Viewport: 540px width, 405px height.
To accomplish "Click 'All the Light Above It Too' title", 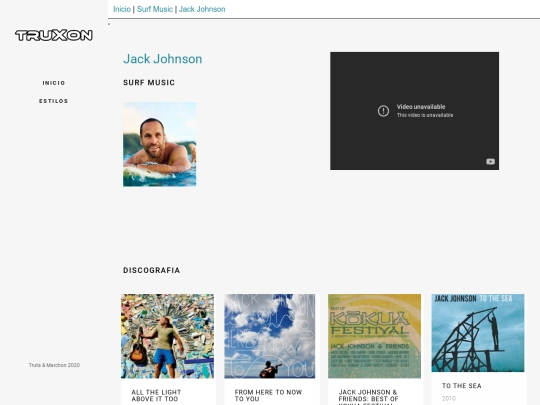I will (x=156, y=395).
